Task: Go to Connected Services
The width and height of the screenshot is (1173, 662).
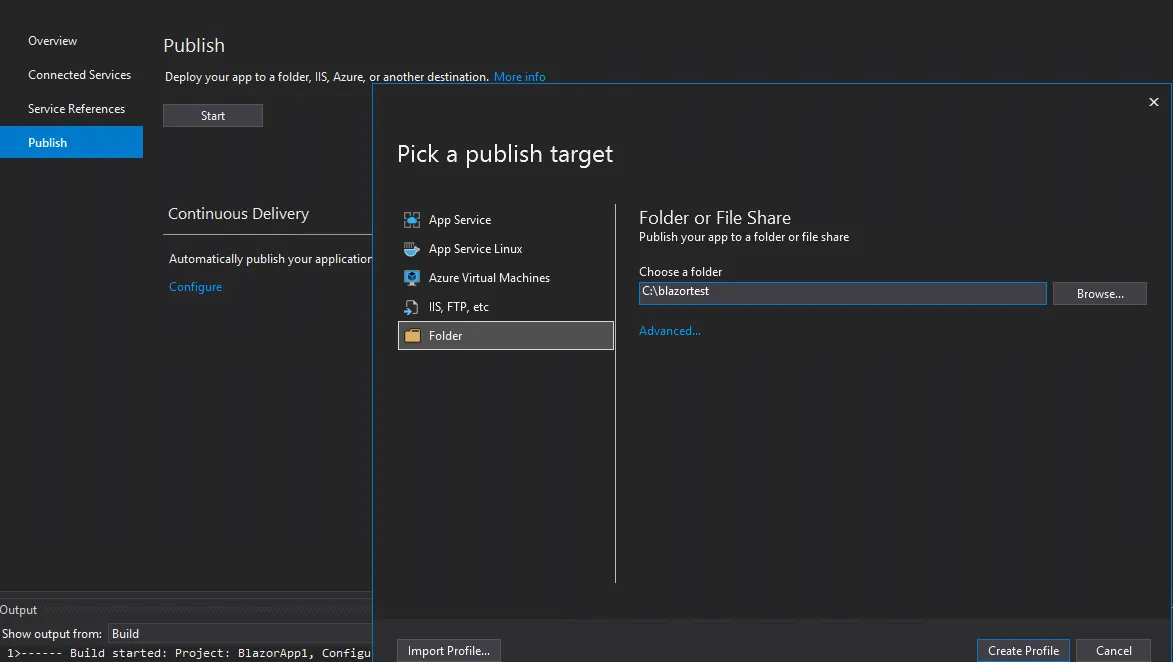Action: pos(79,75)
